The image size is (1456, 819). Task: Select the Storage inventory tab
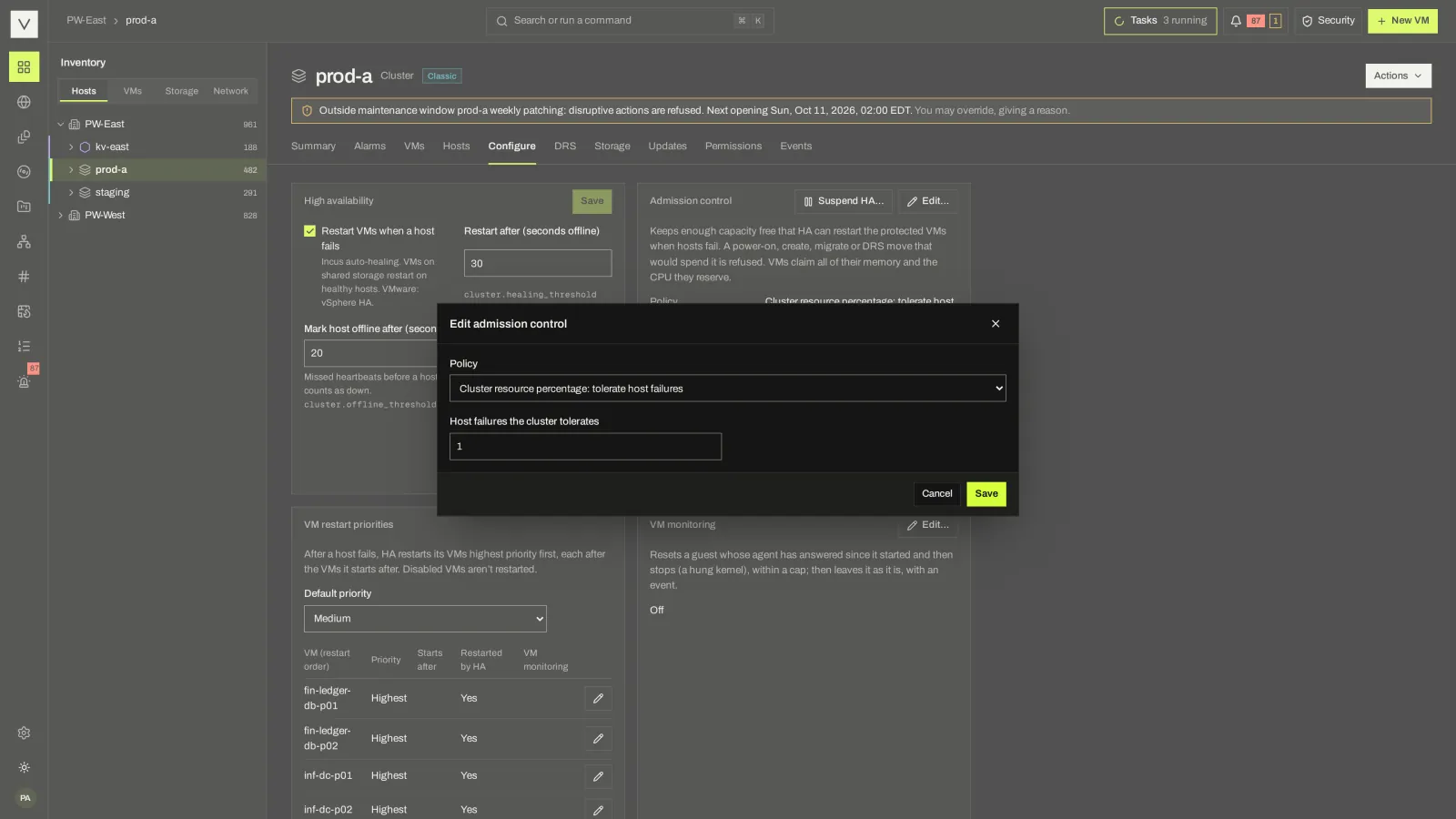click(x=181, y=91)
